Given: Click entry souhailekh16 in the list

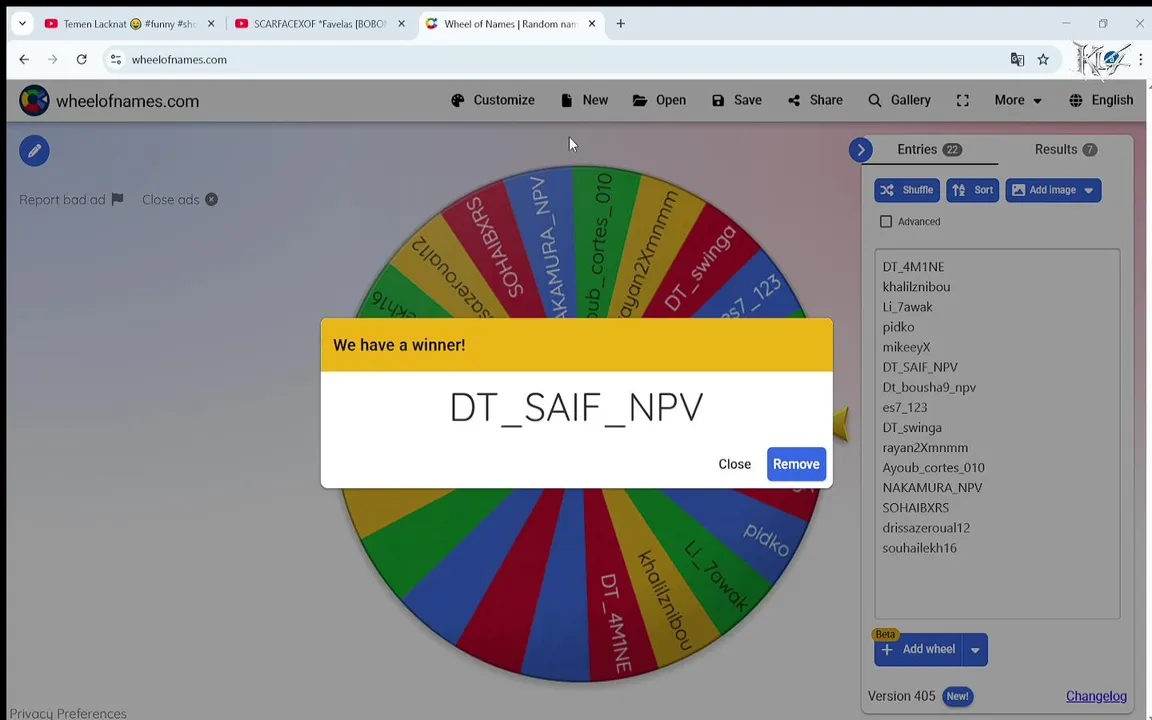Looking at the screenshot, I should 919,547.
